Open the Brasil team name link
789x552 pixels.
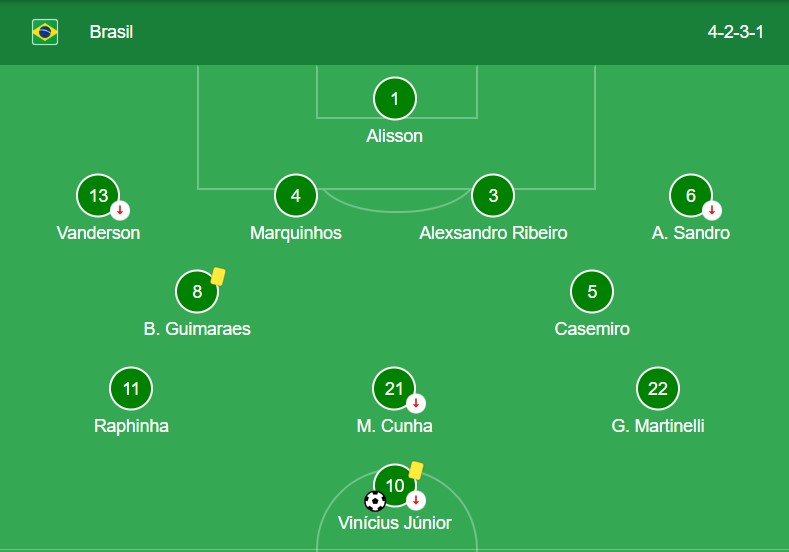pos(111,32)
